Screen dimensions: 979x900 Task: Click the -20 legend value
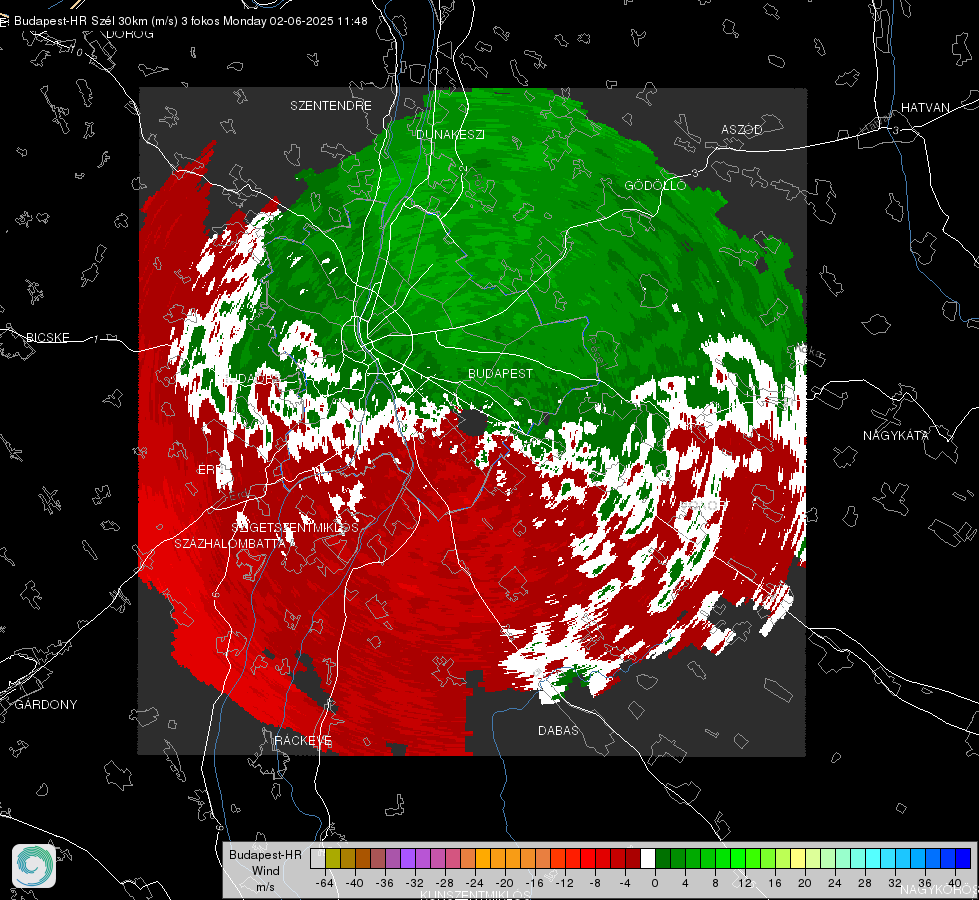[x=504, y=883]
